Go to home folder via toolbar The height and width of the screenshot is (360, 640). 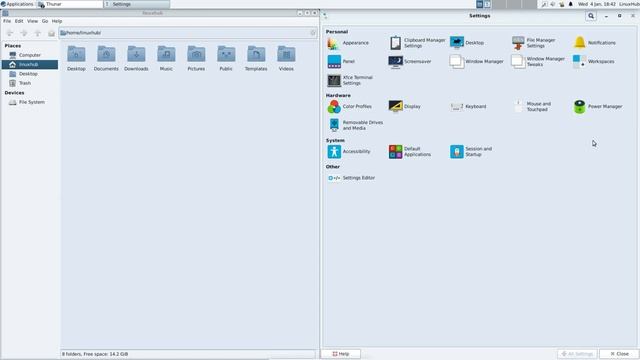(51, 33)
